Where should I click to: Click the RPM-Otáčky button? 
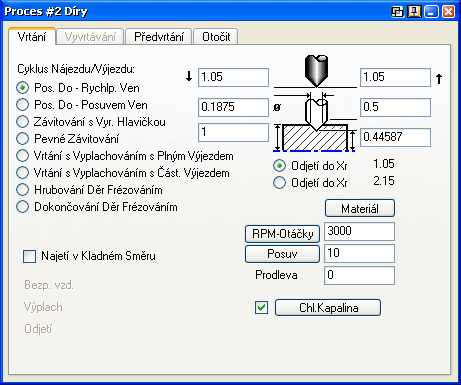tap(282, 234)
